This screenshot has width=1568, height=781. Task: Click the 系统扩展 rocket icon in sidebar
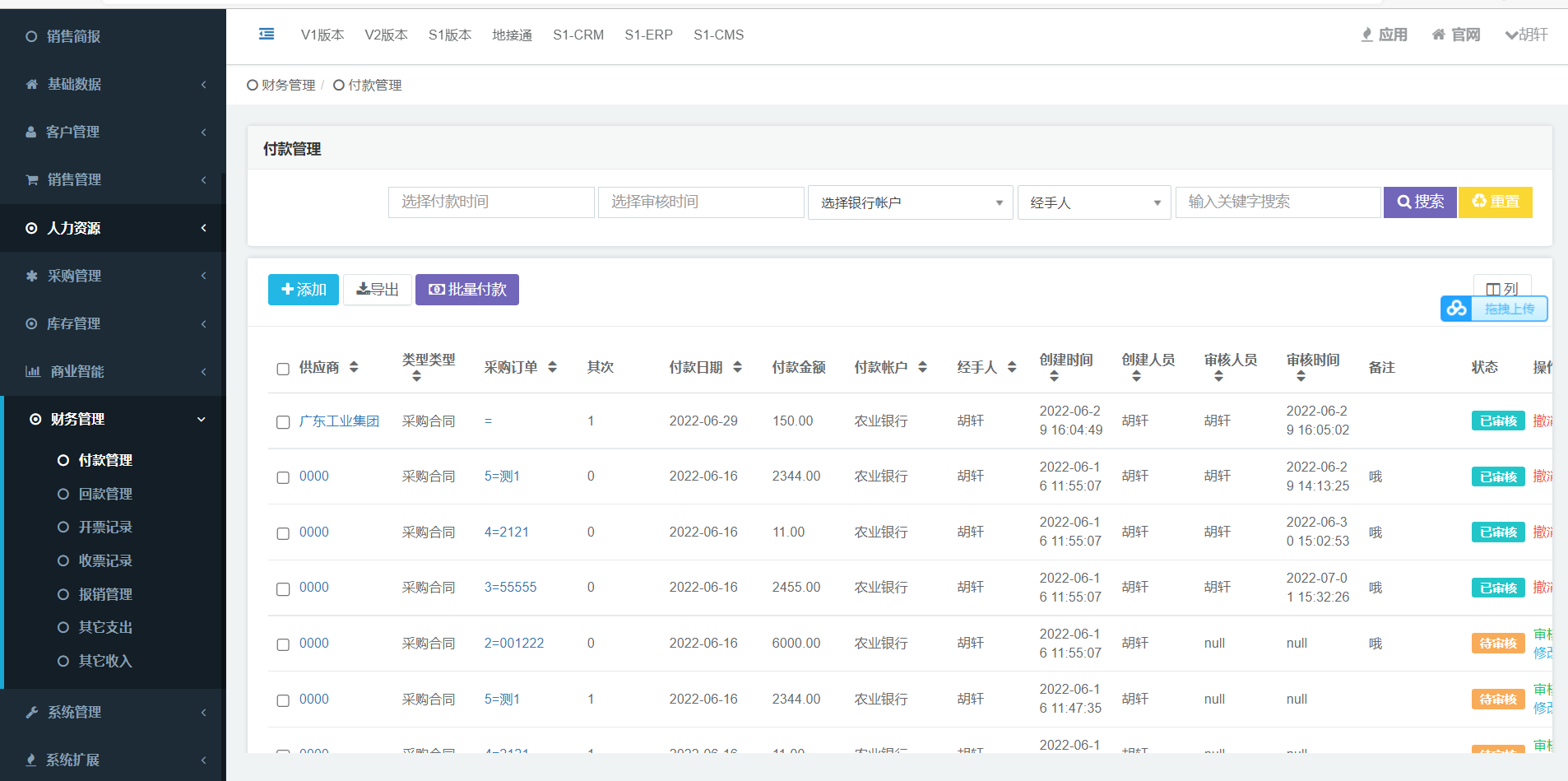[31, 760]
